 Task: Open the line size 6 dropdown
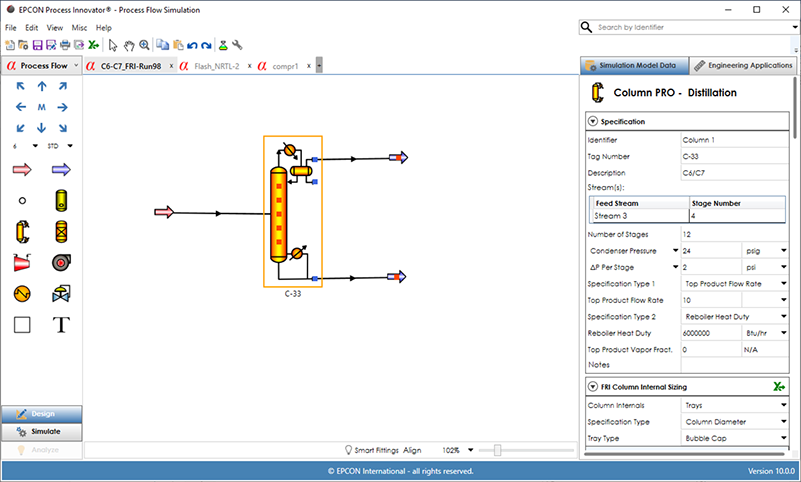click(35, 146)
